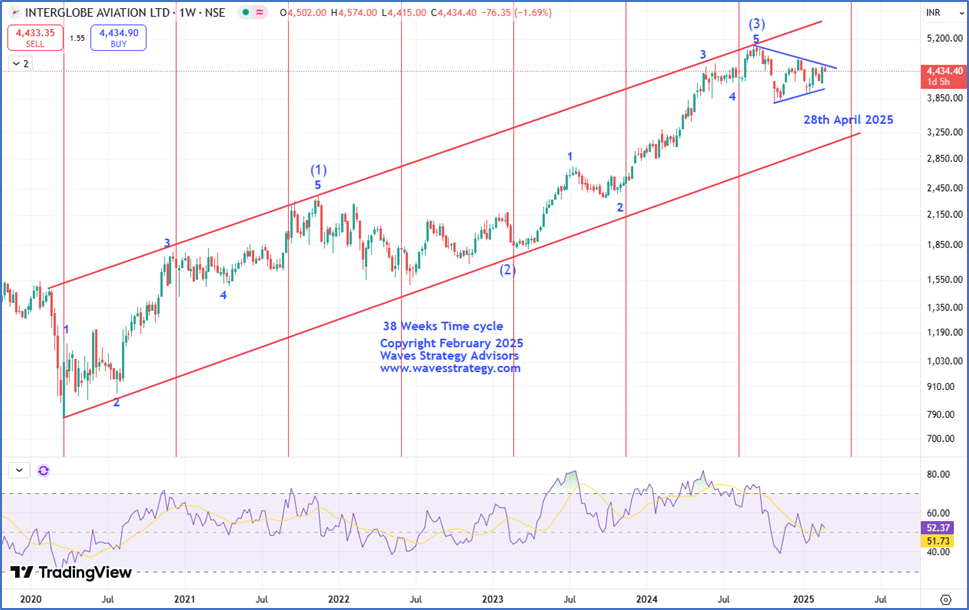This screenshot has width=969, height=610.
Task: Select the '(3)' wave label near the top
Action: click(x=757, y=24)
